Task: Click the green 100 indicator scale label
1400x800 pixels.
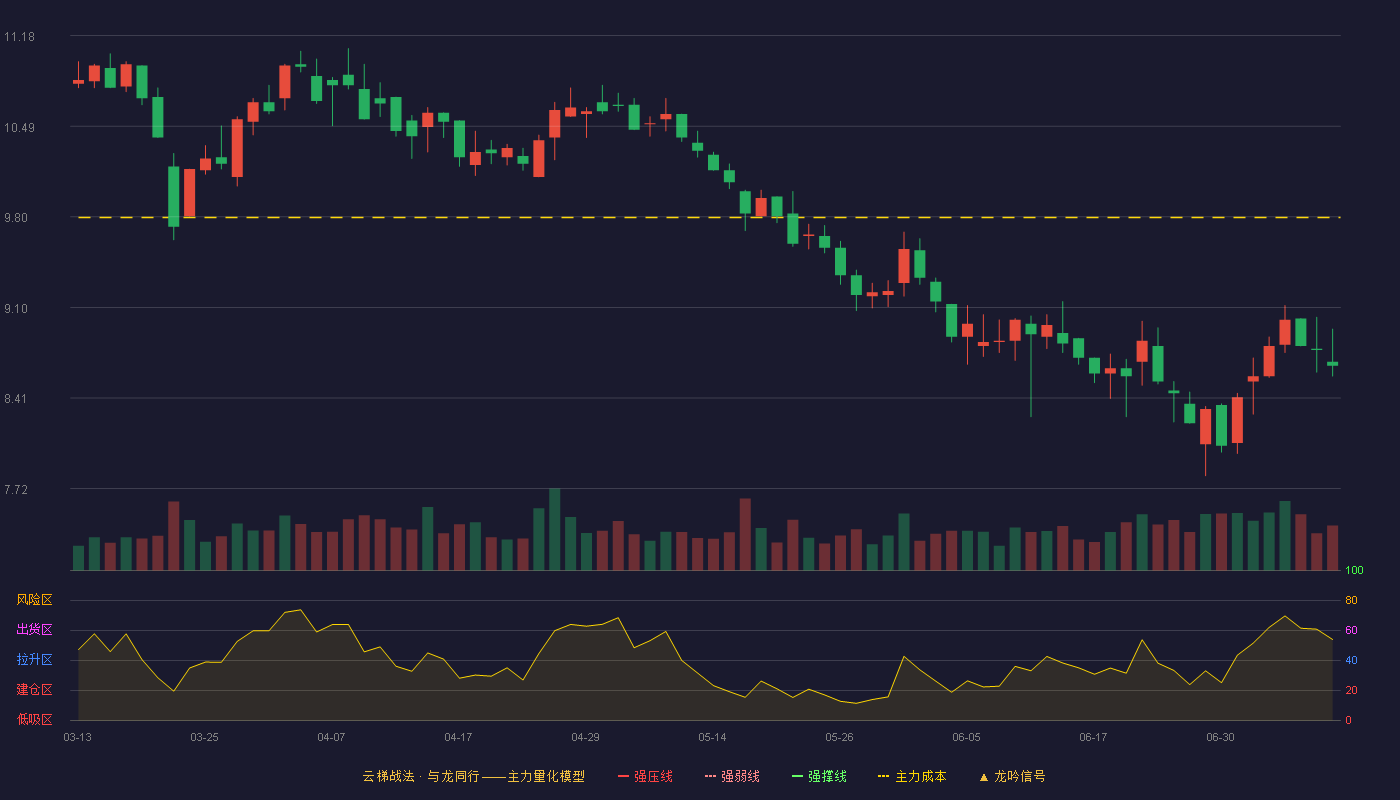Action: [1354, 571]
